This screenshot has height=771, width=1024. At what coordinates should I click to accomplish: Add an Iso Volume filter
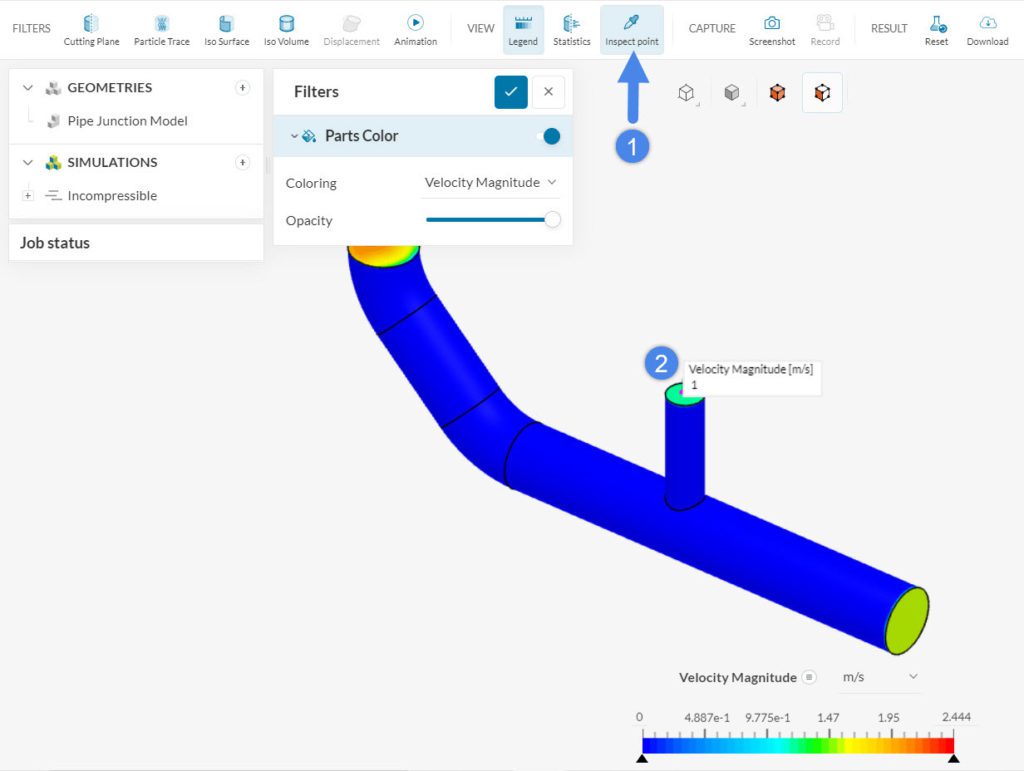285,27
